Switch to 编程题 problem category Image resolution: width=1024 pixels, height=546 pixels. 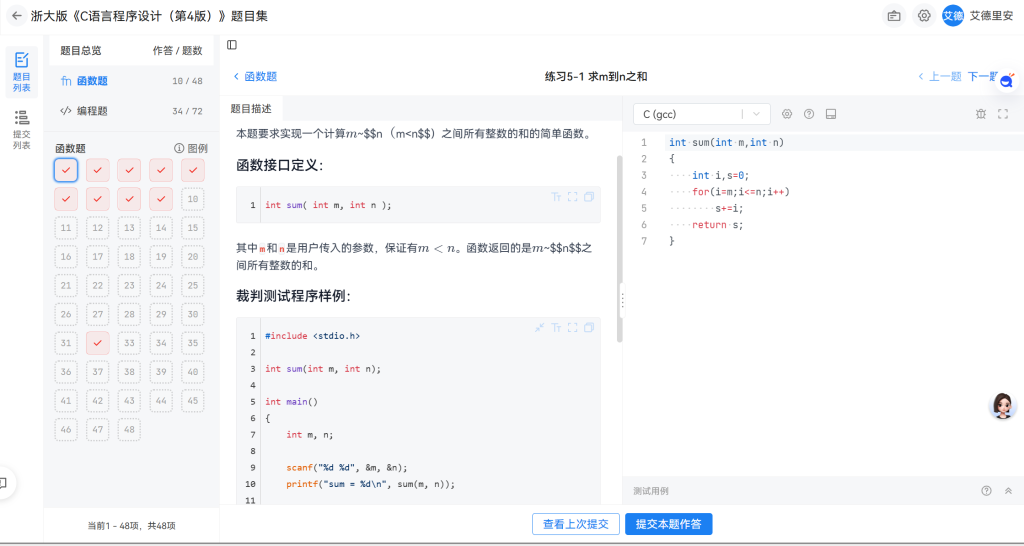[92, 111]
